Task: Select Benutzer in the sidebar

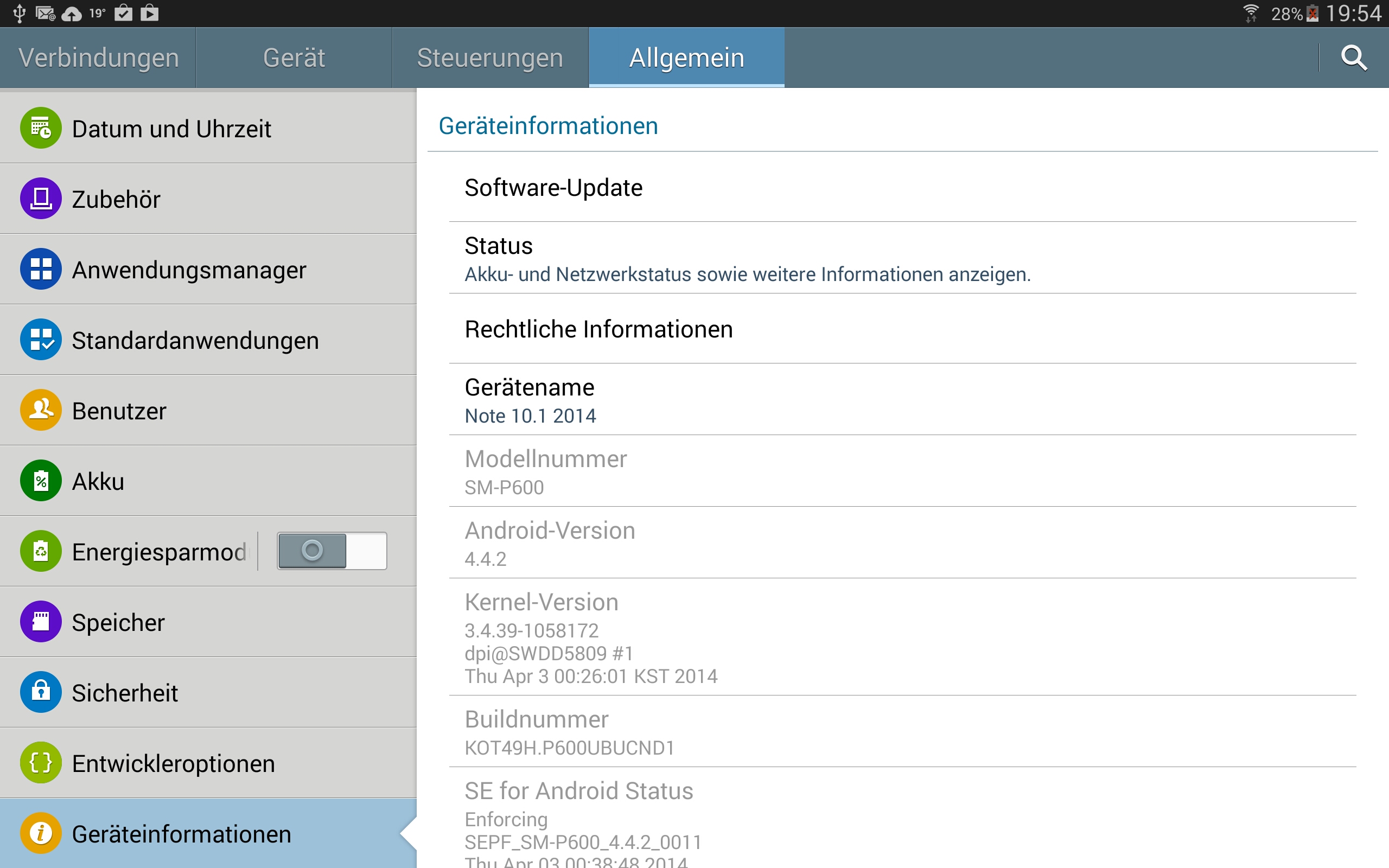Action: coord(208,411)
